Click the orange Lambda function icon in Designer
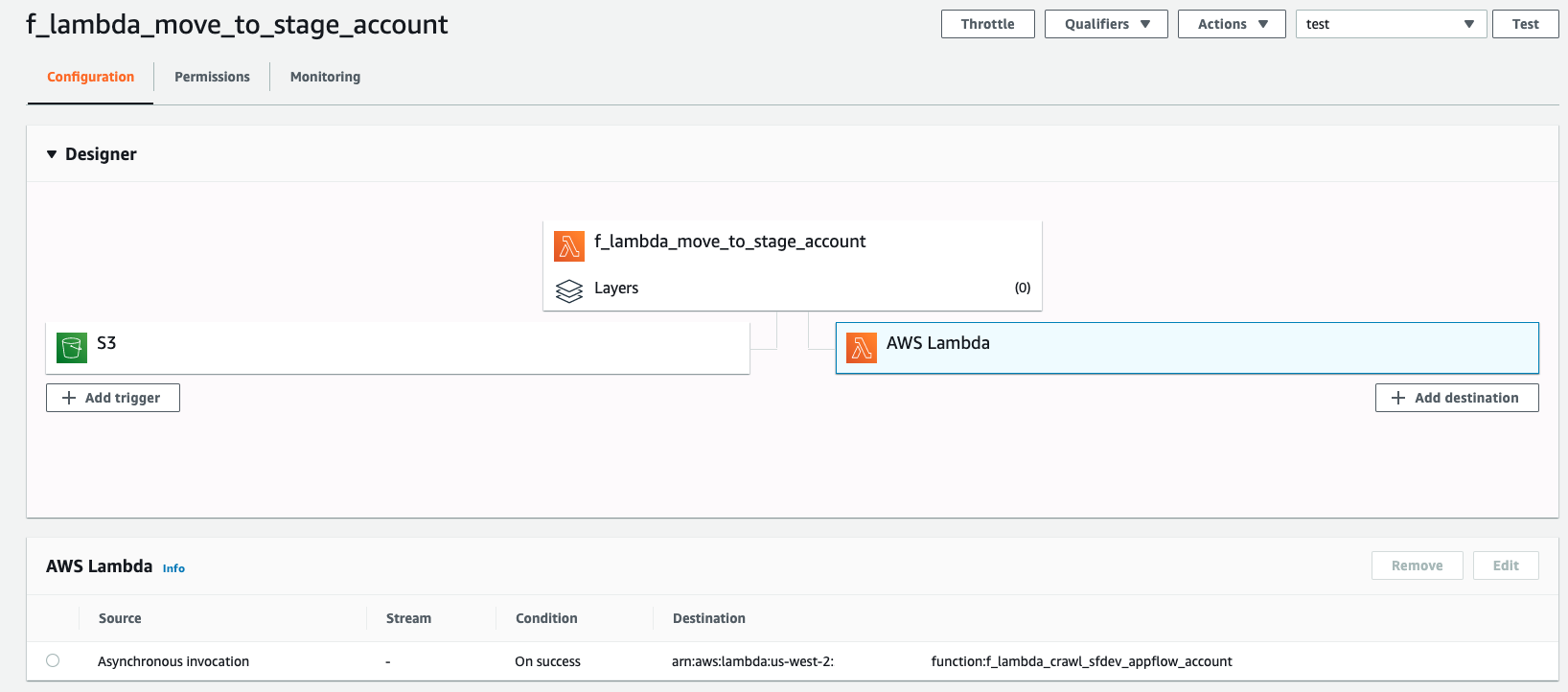Screen dimensions: 1568x692 click(569, 246)
